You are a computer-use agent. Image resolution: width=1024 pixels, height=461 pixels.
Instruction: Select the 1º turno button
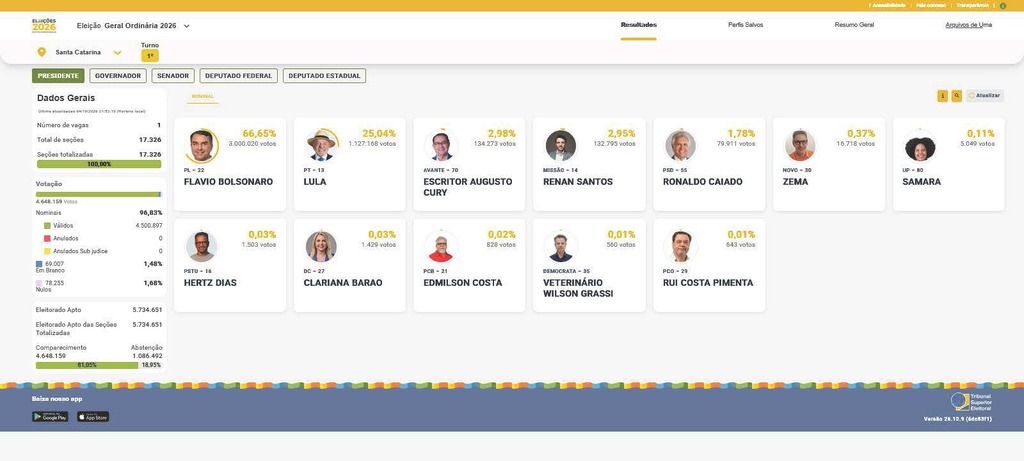point(150,56)
